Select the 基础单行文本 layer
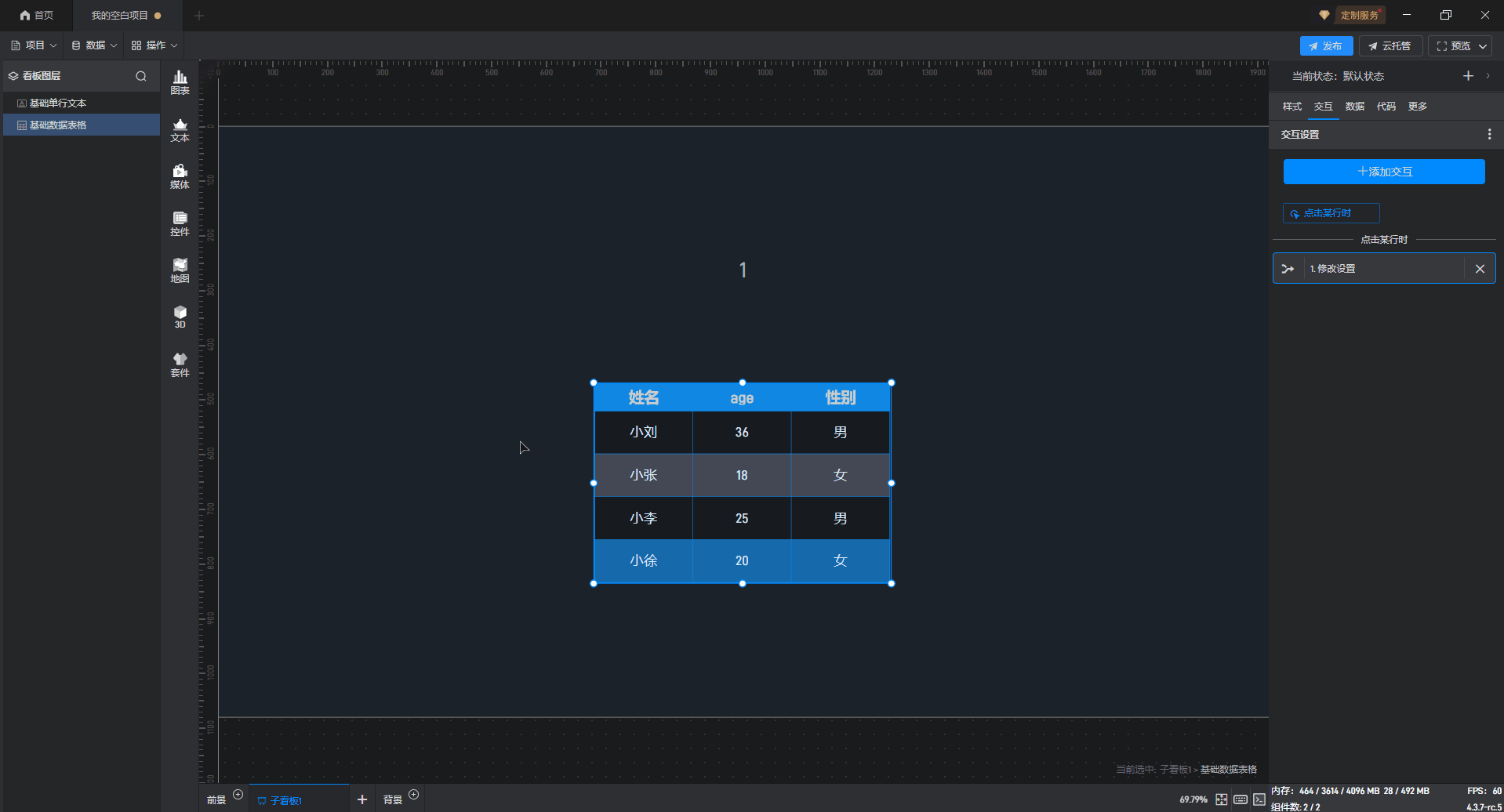The image size is (1504, 812). (x=82, y=103)
